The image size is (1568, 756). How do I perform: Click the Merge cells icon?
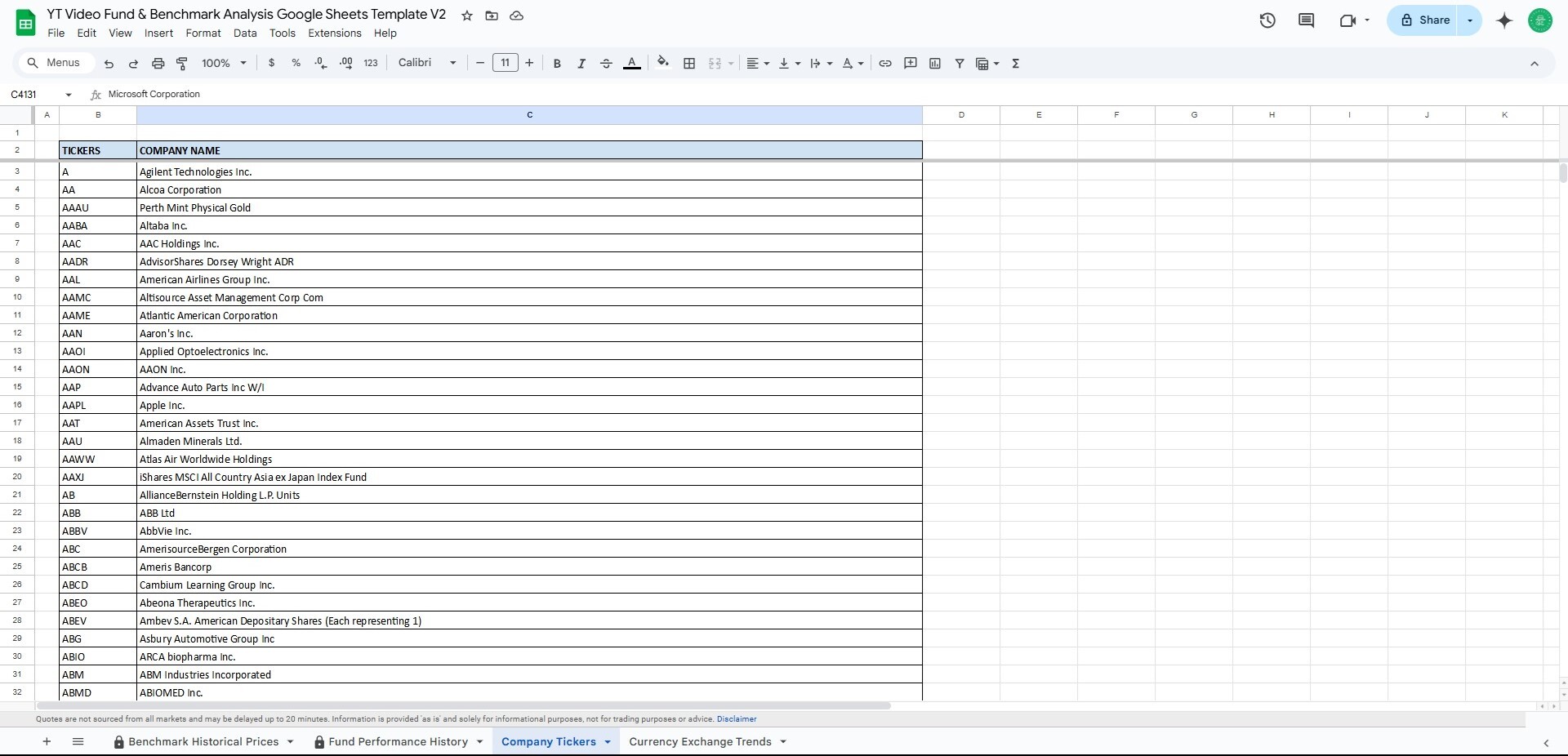click(715, 64)
